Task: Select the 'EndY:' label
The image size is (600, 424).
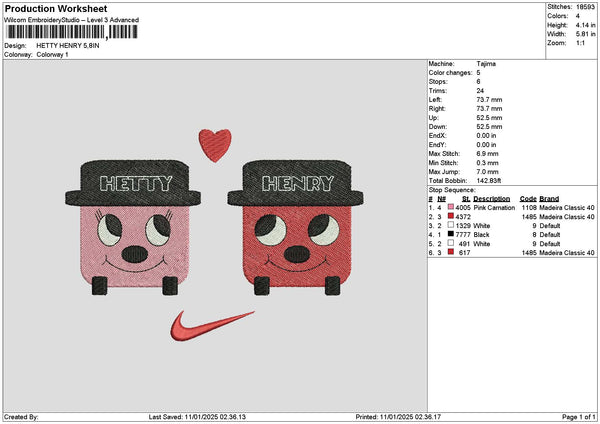Action: [437, 145]
